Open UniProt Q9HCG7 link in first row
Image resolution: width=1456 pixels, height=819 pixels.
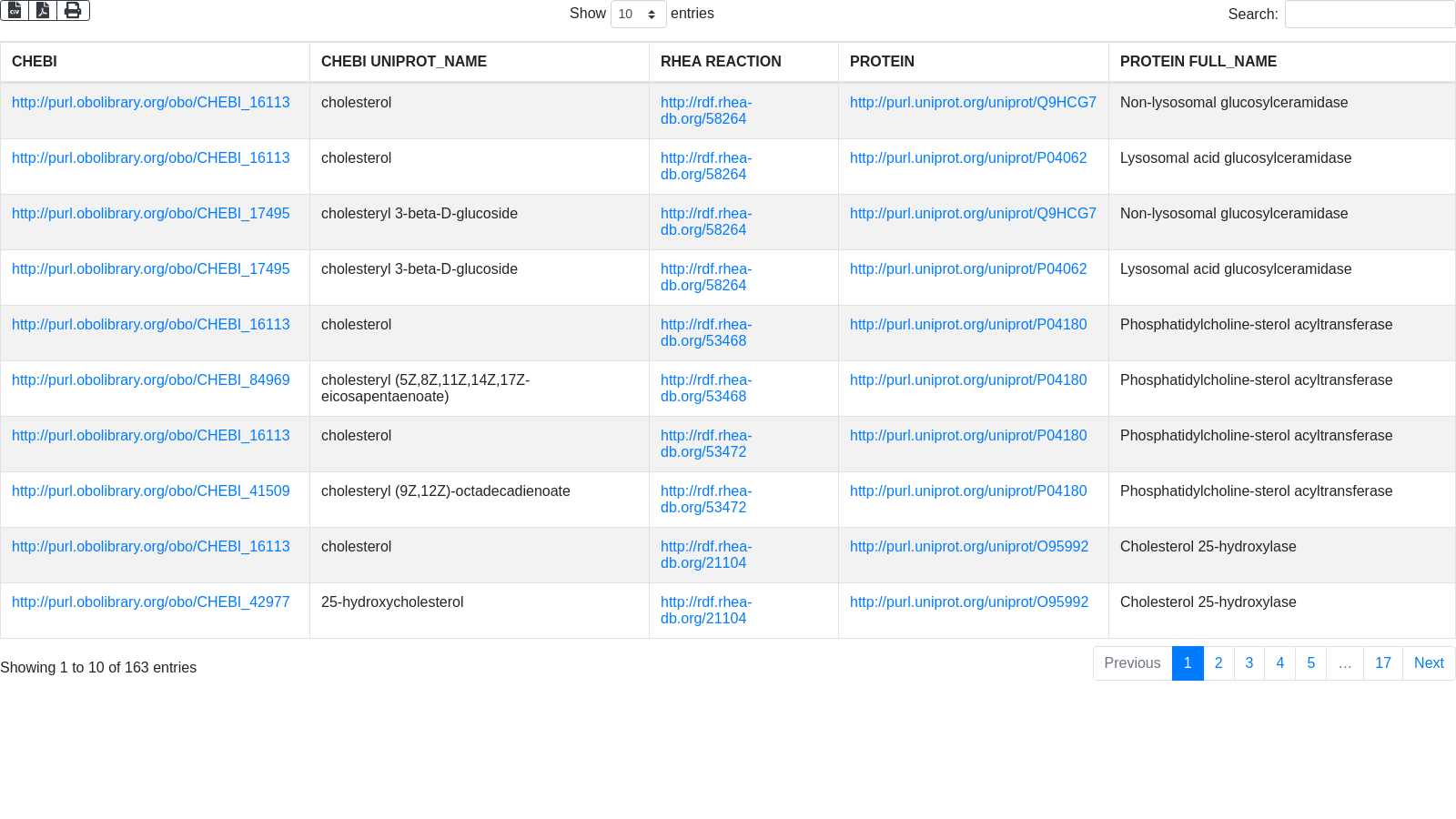[x=973, y=103]
